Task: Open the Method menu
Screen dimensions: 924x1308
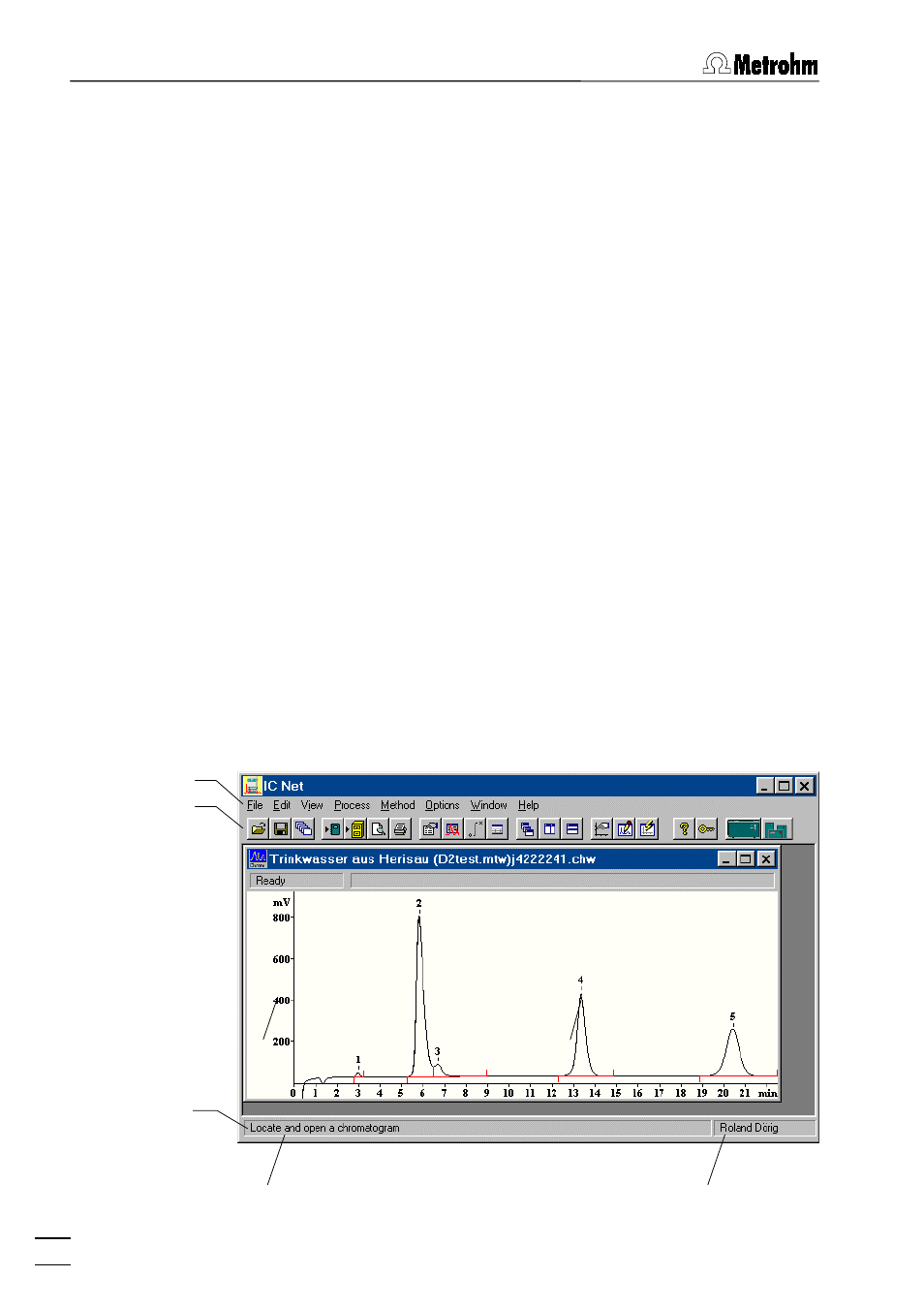Action: click(x=397, y=805)
